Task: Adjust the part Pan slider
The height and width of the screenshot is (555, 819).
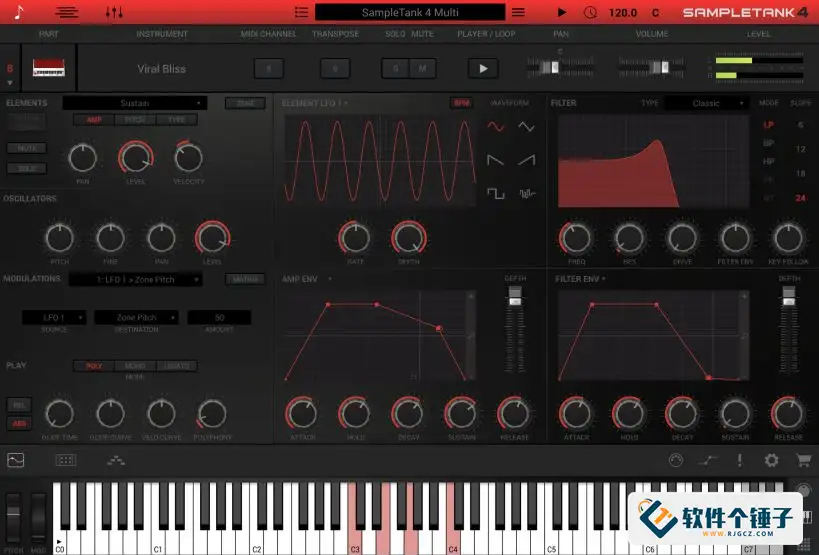Action: coord(560,68)
